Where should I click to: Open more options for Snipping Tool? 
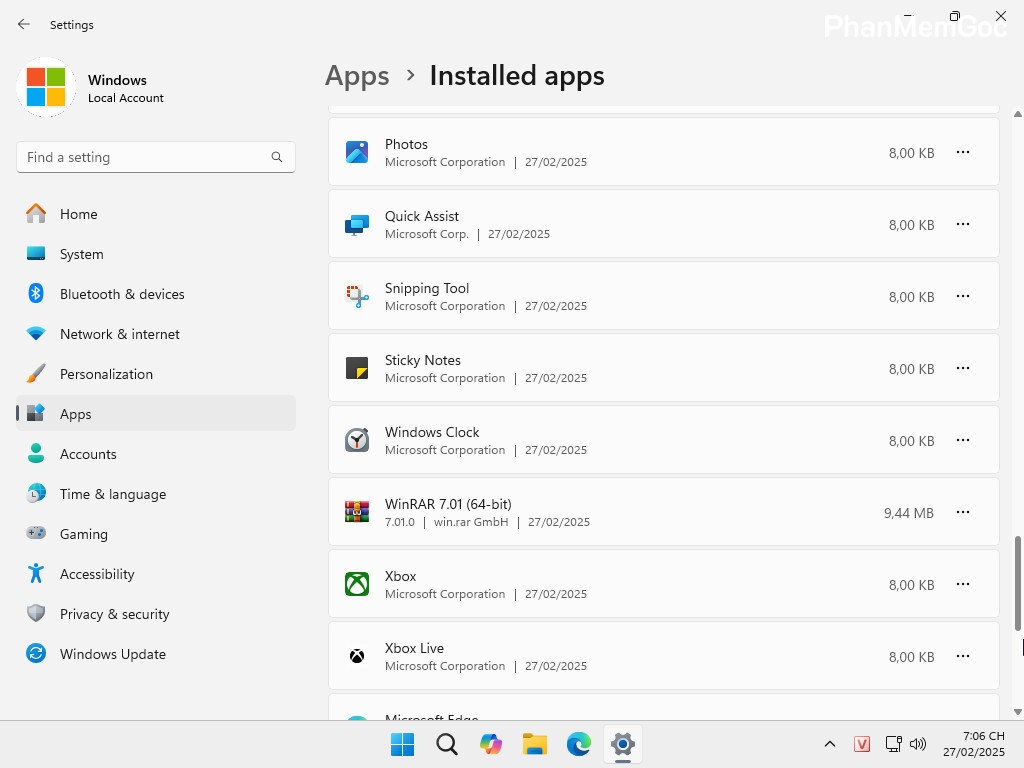pyautogui.click(x=963, y=296)
